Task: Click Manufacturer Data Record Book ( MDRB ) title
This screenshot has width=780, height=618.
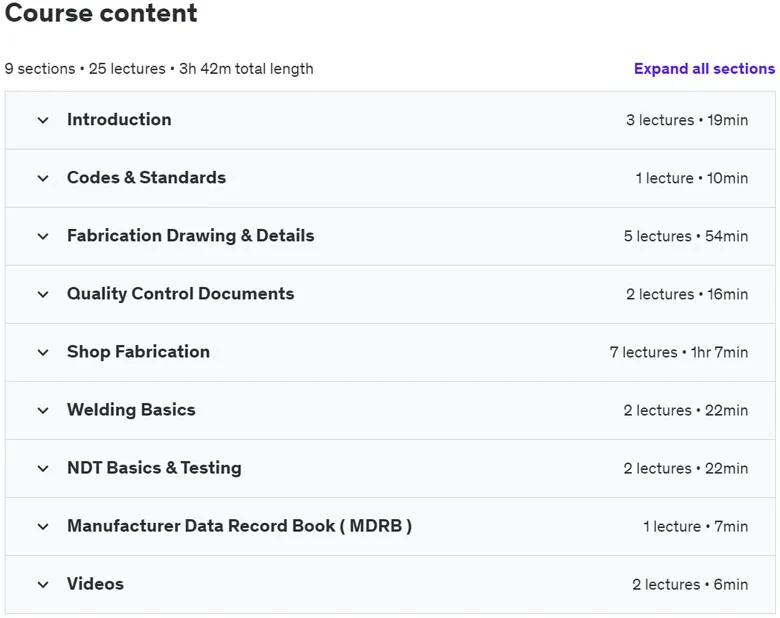Action: coord(239,526)
